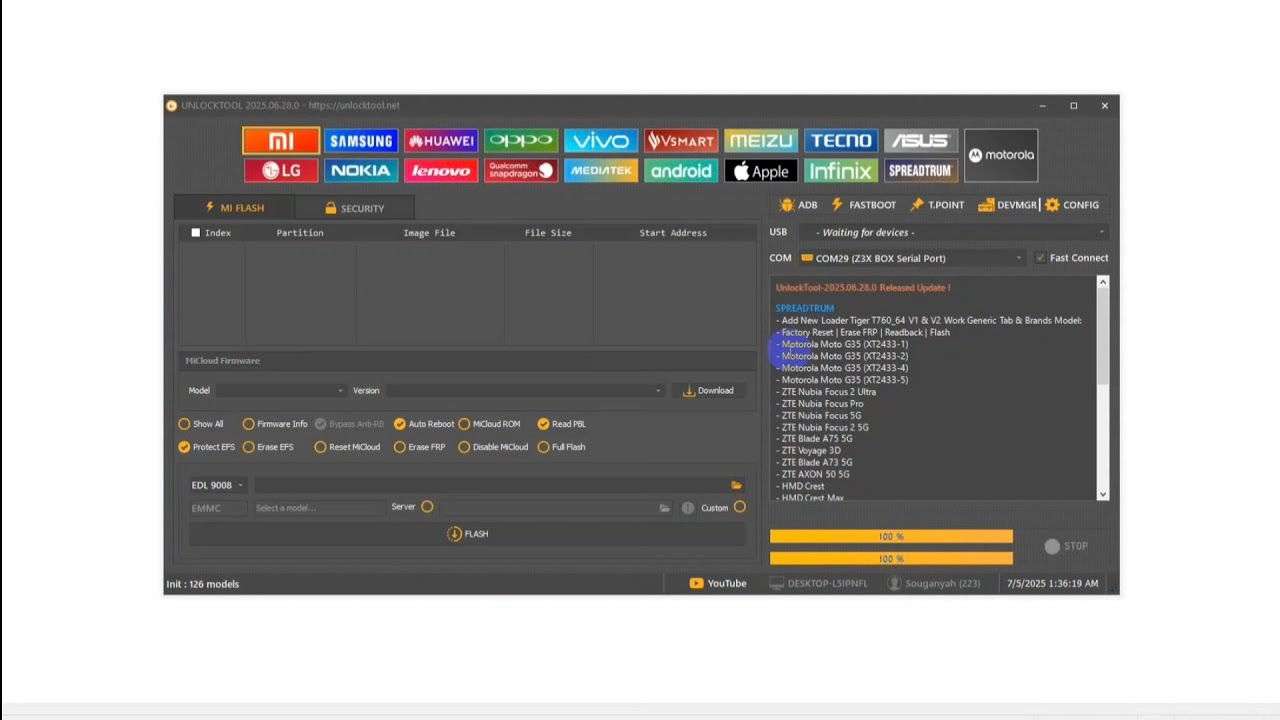Enable the MiCloud ROM option
Image resolution: width=1280 pixels, height=720 pixels.
(x=489, y=424)
